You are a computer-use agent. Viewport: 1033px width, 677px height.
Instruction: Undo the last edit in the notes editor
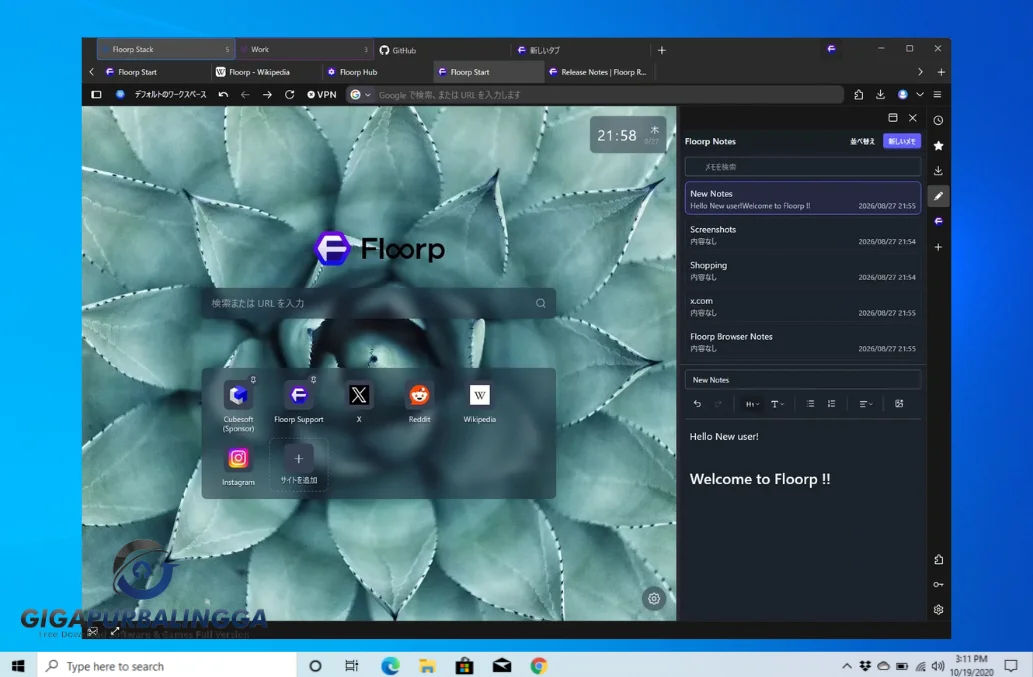point(697,404)
